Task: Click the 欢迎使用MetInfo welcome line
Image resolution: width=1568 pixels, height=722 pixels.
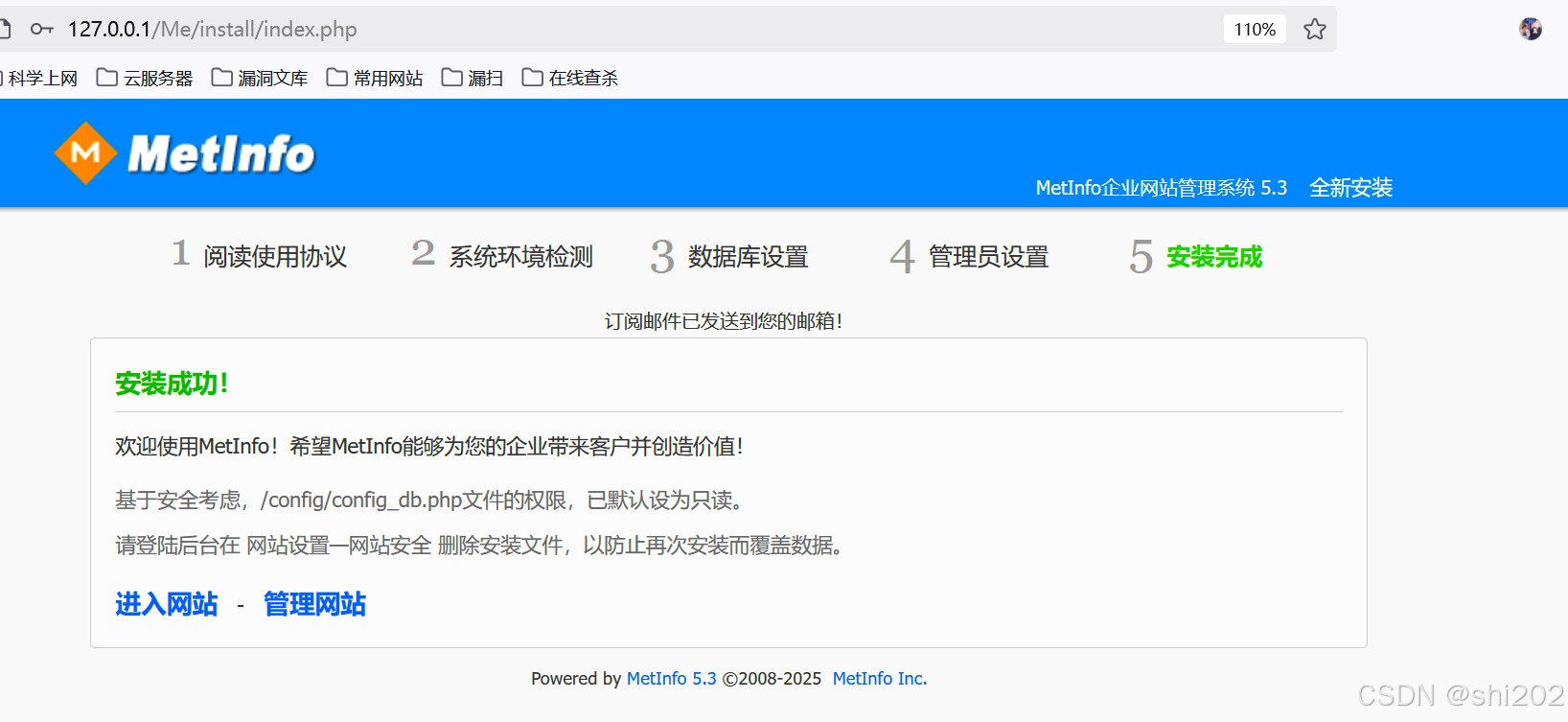Action: 429,446
